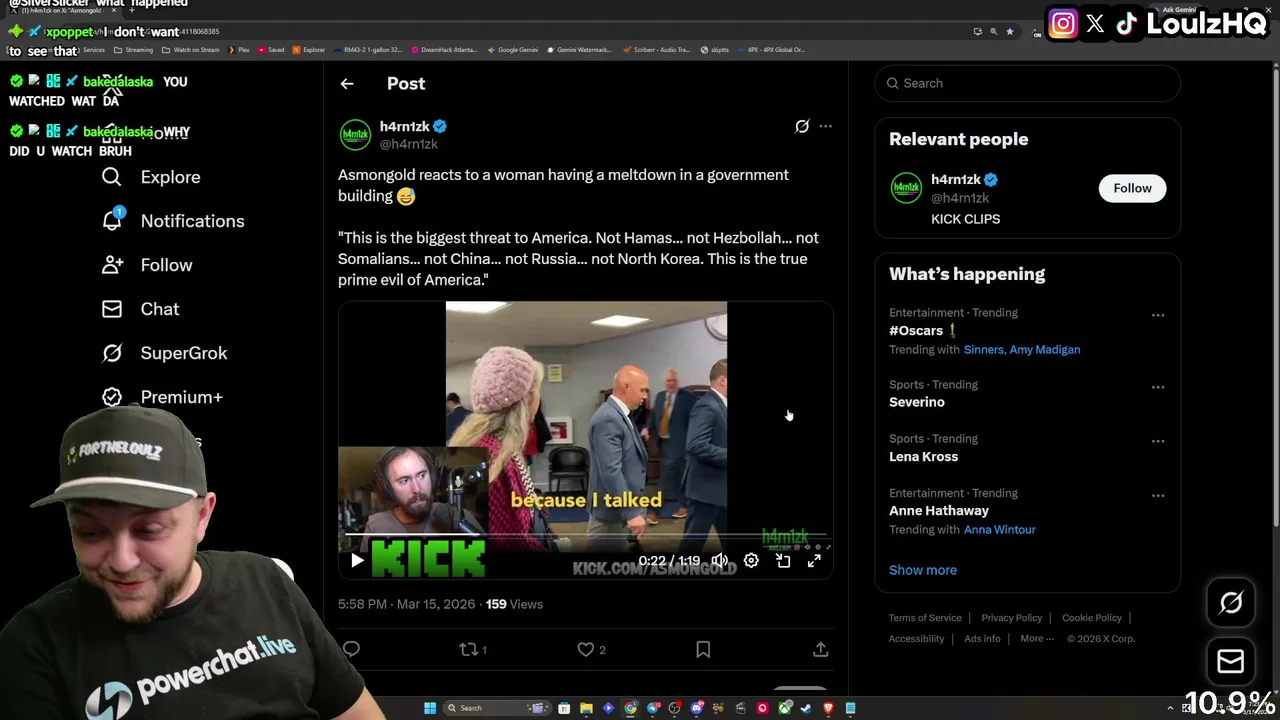This screenshot has height=720, width=1280.
Task: Share the post via share icon
Action: (820, 650)
